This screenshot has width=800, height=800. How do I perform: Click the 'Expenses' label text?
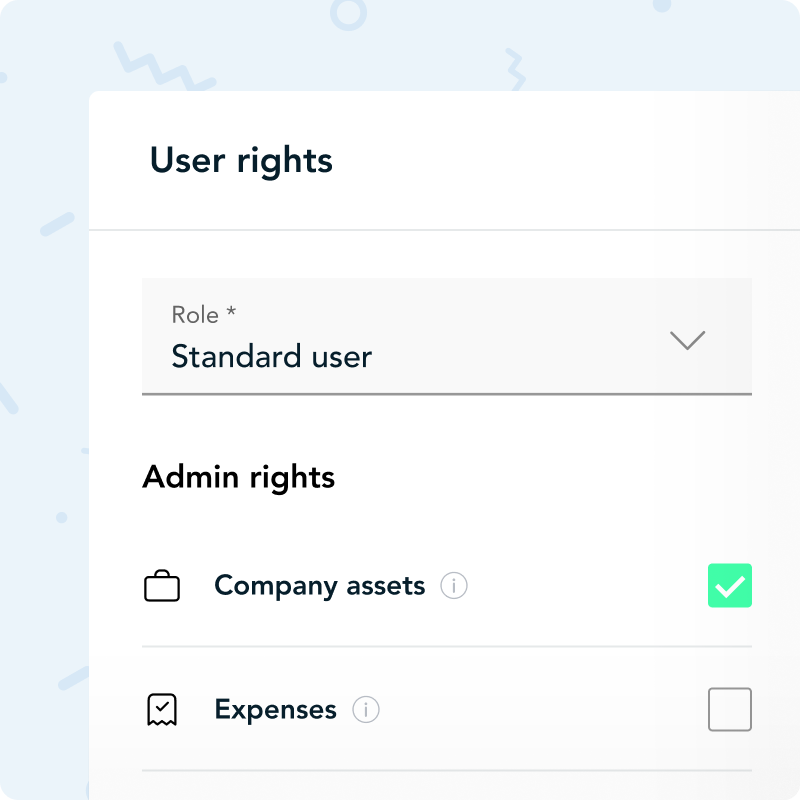pos(275,710)
